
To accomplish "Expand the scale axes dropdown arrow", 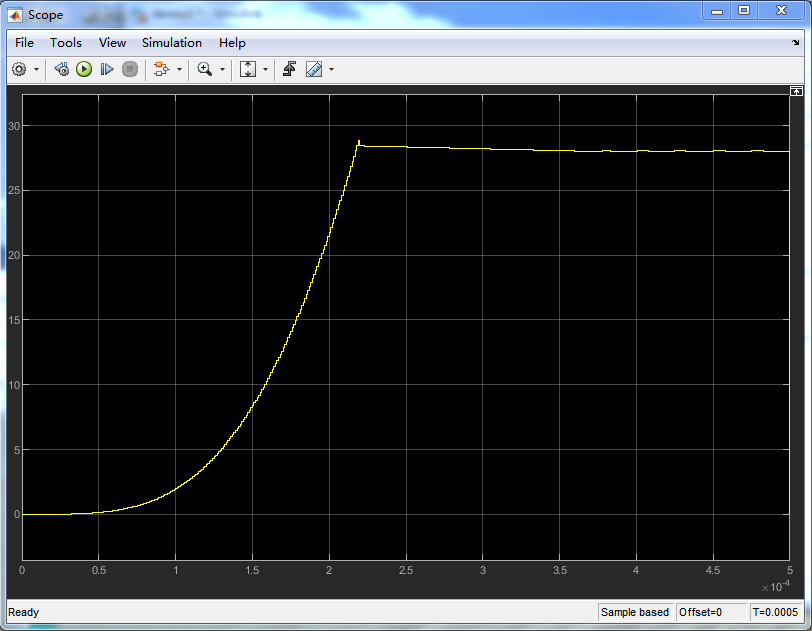I will coord(265,70).
